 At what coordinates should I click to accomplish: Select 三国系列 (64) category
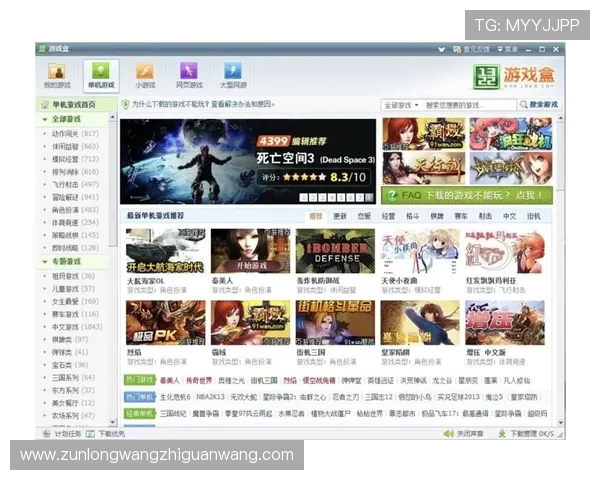coord(73,378)
